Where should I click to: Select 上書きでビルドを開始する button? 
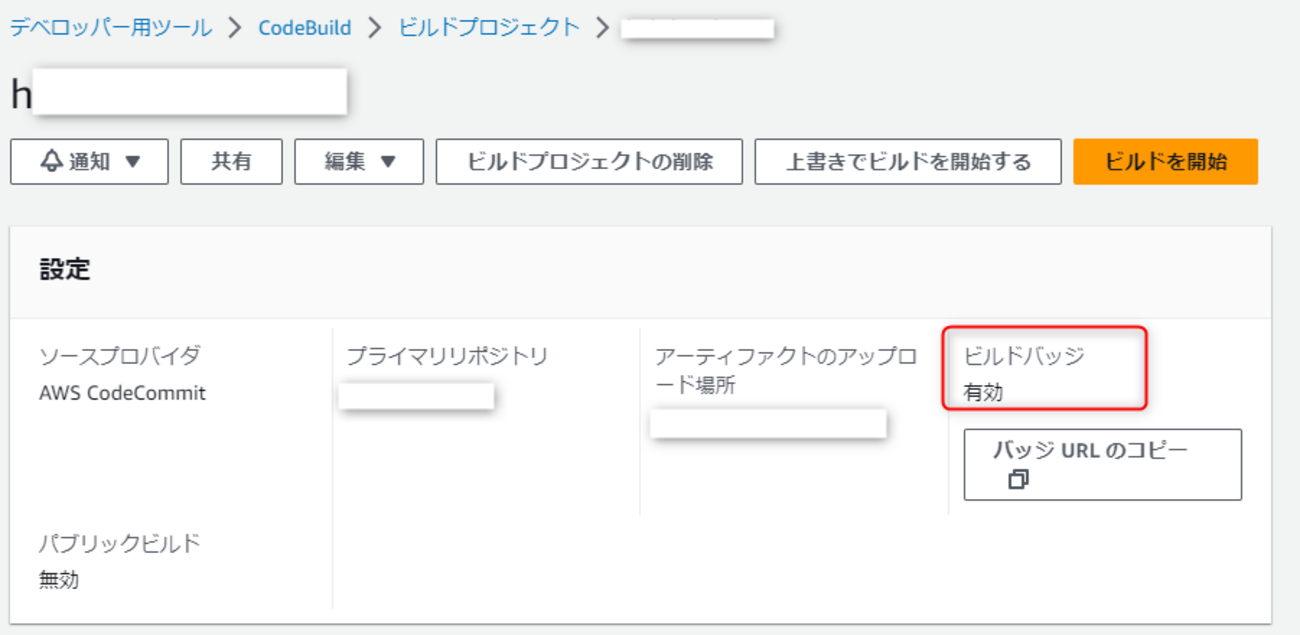point(907,162)
